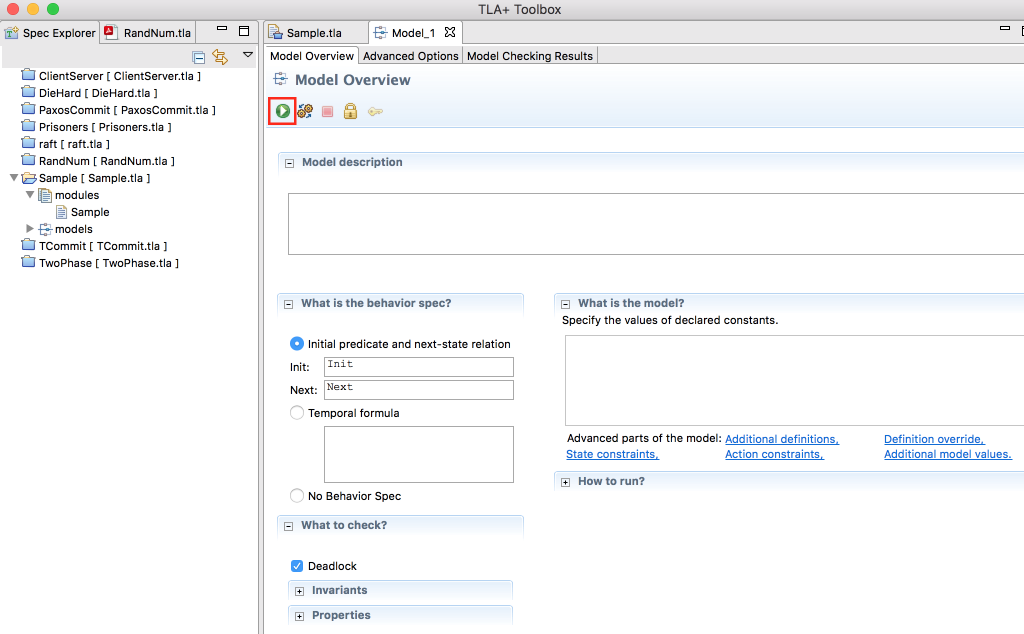This screenshot has width=1024, height=634.
Task: Close the Model_1 editor tab
Action: 450,32
